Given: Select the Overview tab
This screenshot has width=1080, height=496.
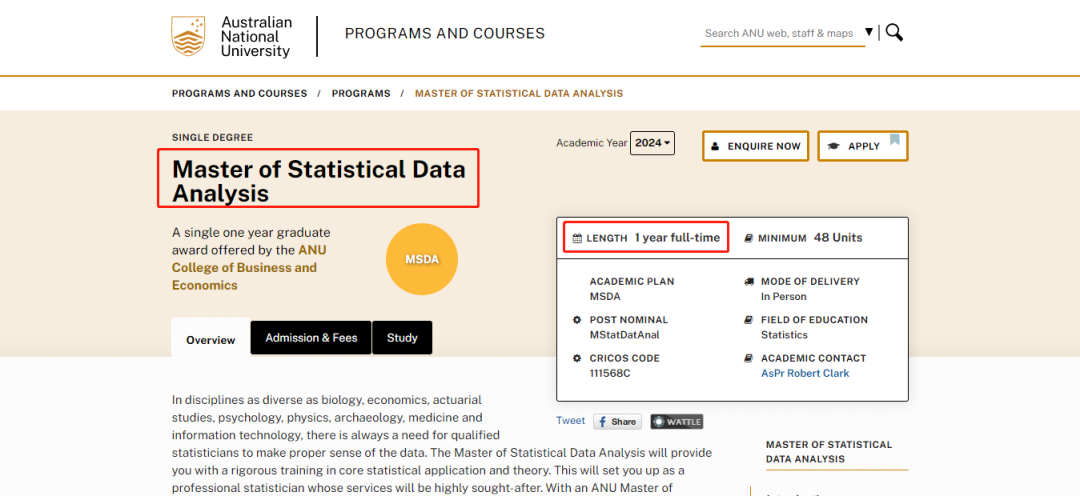Looking at the screenshot, I should point(211,339).
